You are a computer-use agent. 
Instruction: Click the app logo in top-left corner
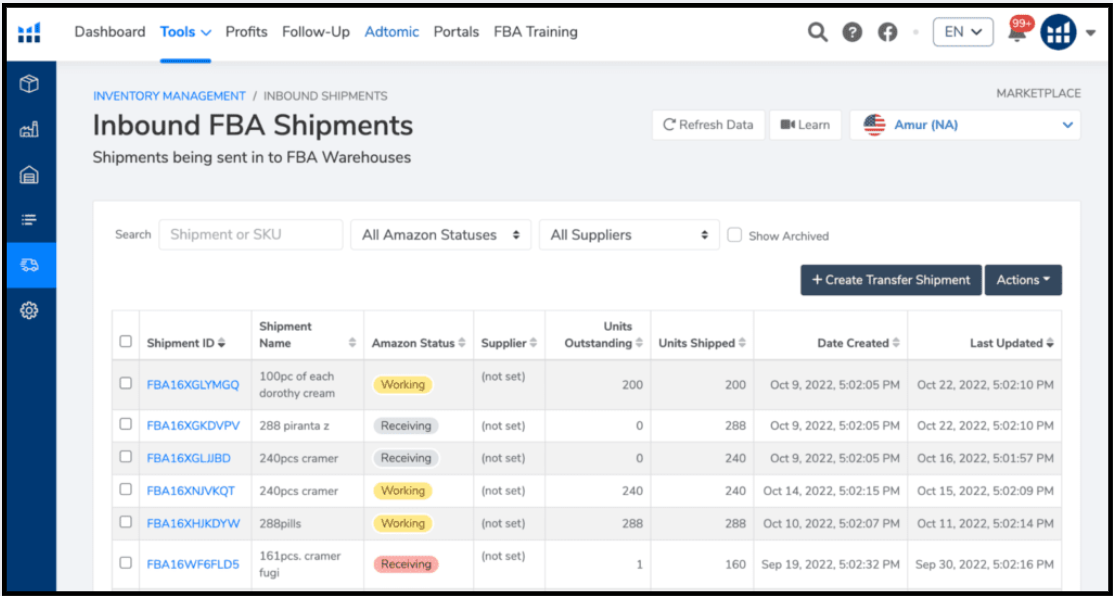[x=29, y=33]
